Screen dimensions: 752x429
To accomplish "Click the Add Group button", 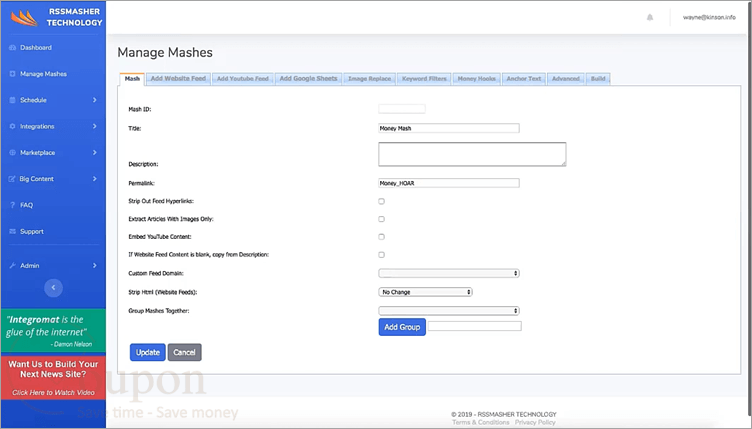I will (x=402, y=327).
